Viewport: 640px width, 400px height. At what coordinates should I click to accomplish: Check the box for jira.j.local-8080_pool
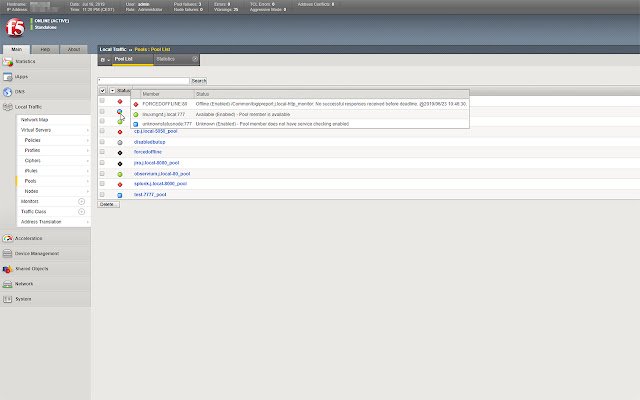[x=102, y=162]
